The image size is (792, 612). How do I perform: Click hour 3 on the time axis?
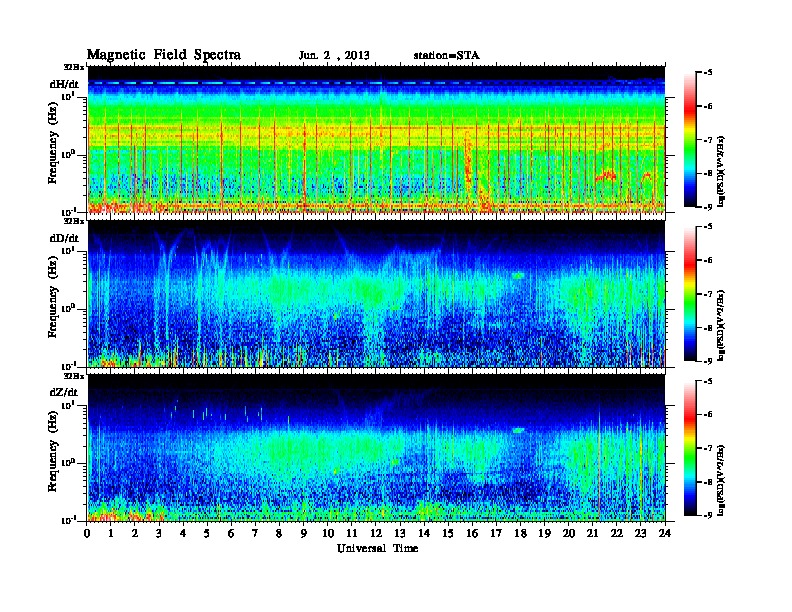[160, 533]
